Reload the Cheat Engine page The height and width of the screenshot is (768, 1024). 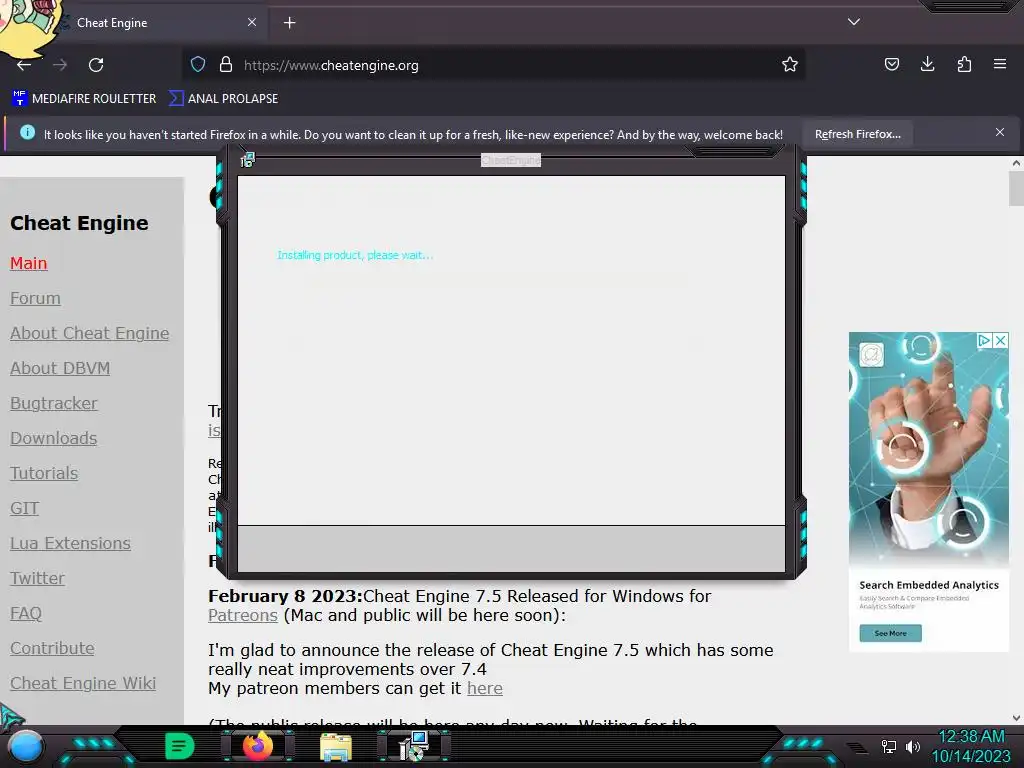[x=96, y=65]
